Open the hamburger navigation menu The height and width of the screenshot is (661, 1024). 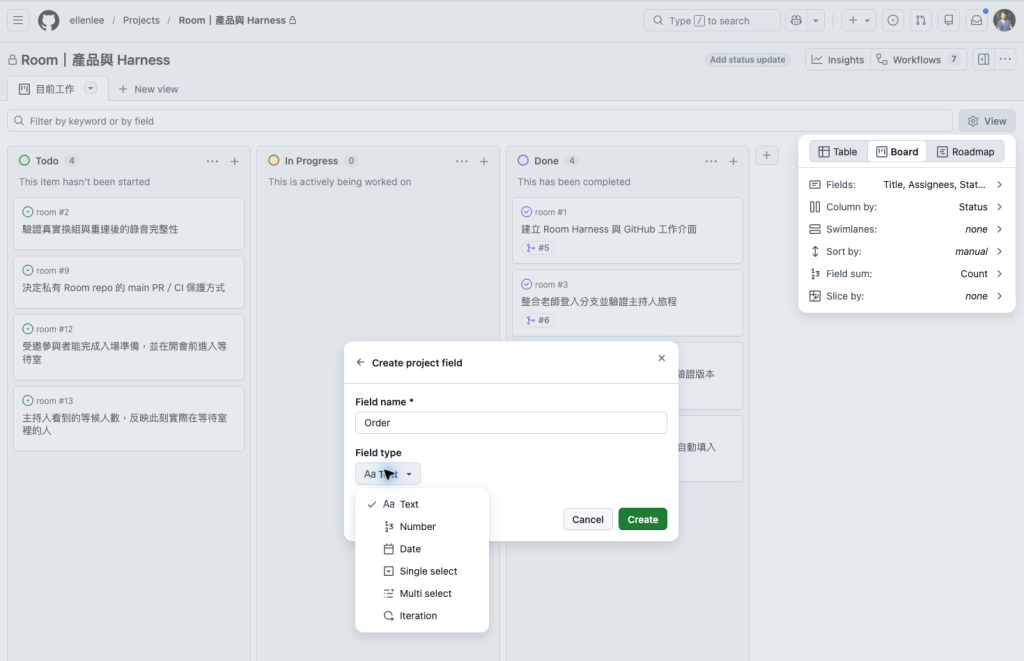point(18,20)
